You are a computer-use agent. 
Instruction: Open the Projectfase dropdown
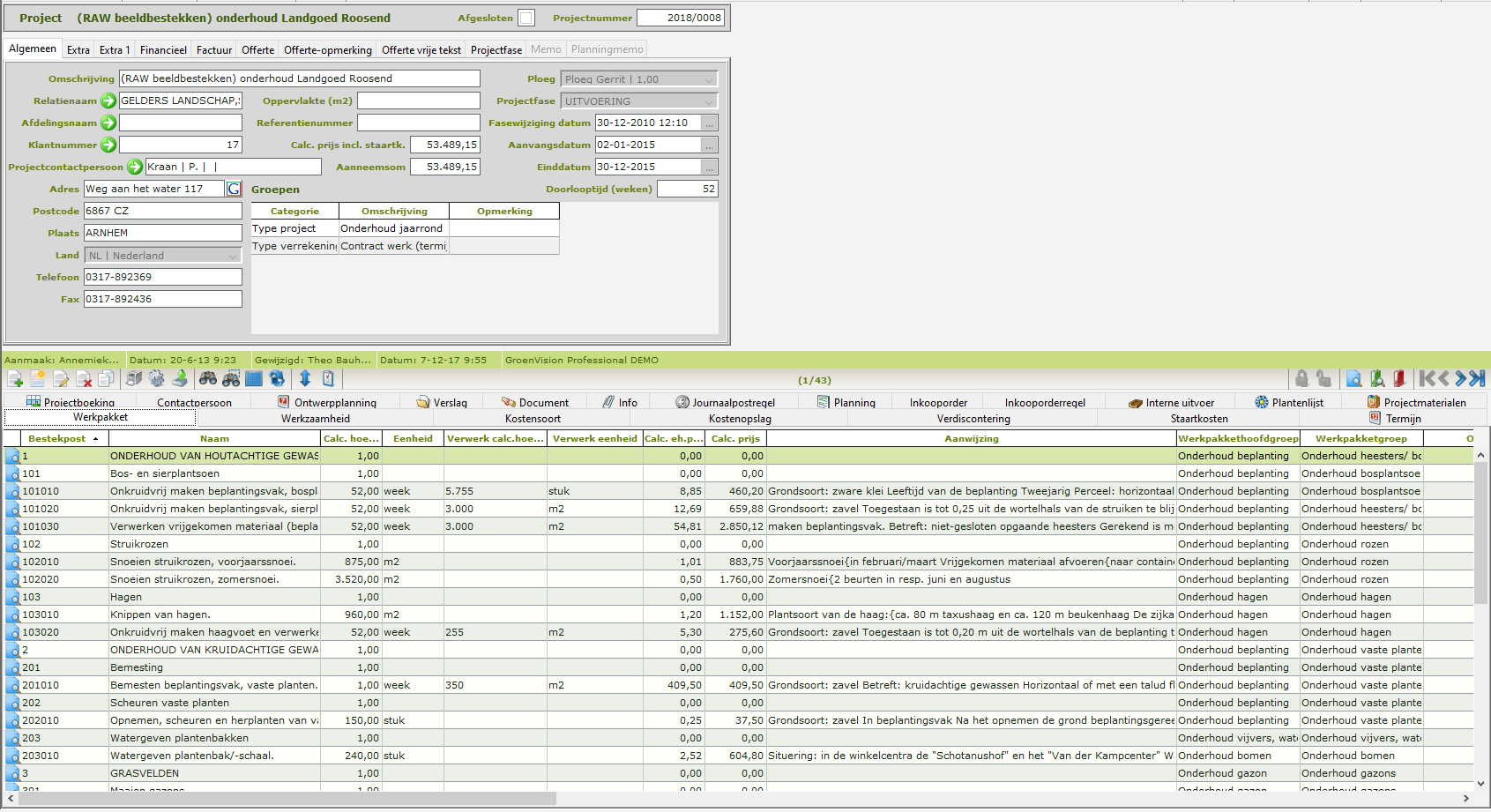click(x=639, y=101)
